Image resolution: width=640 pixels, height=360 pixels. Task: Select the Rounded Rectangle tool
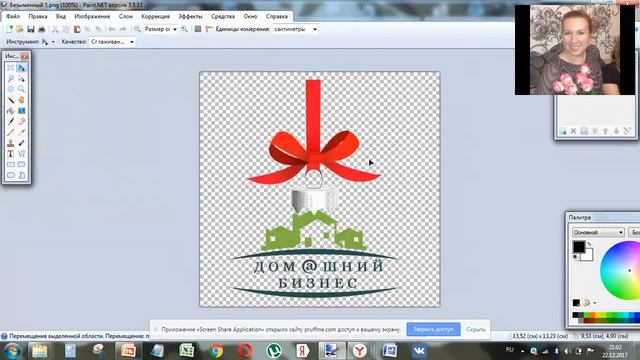pos(21,164)
